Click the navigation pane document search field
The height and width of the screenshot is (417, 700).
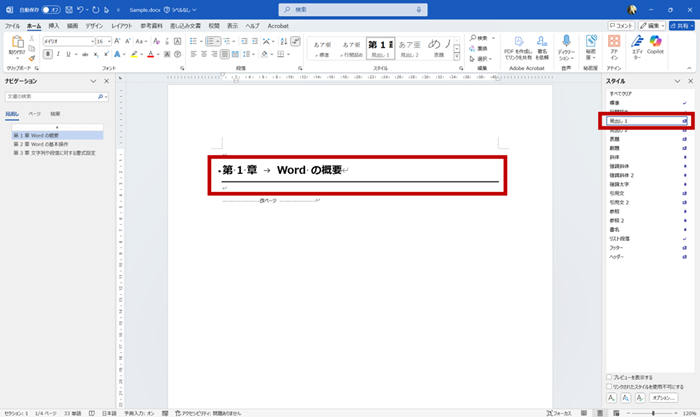click(54, 97)
